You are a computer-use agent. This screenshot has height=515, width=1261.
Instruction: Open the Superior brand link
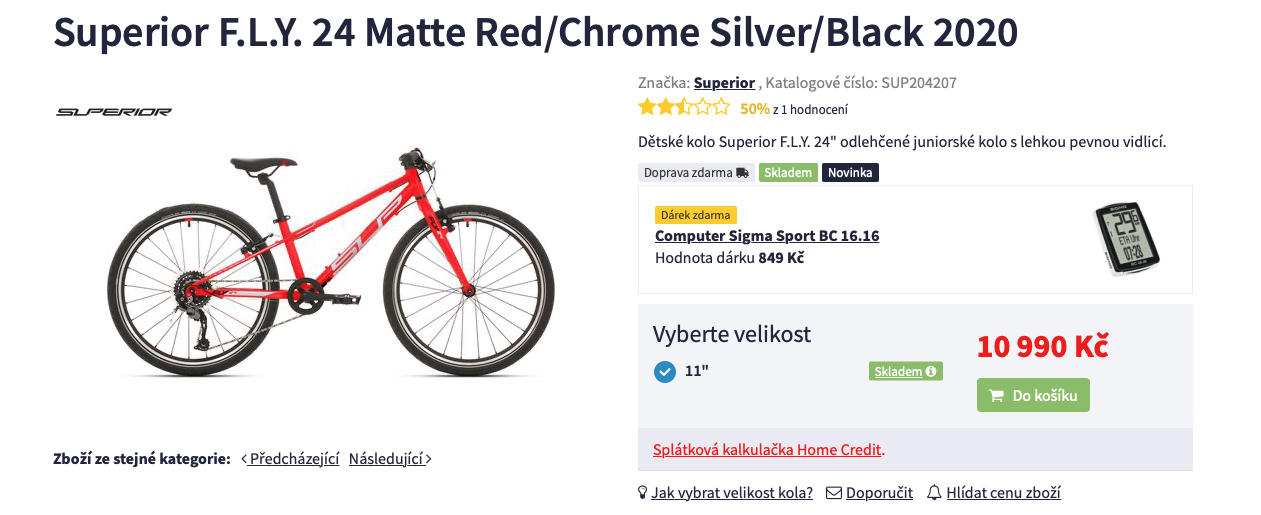724,83
